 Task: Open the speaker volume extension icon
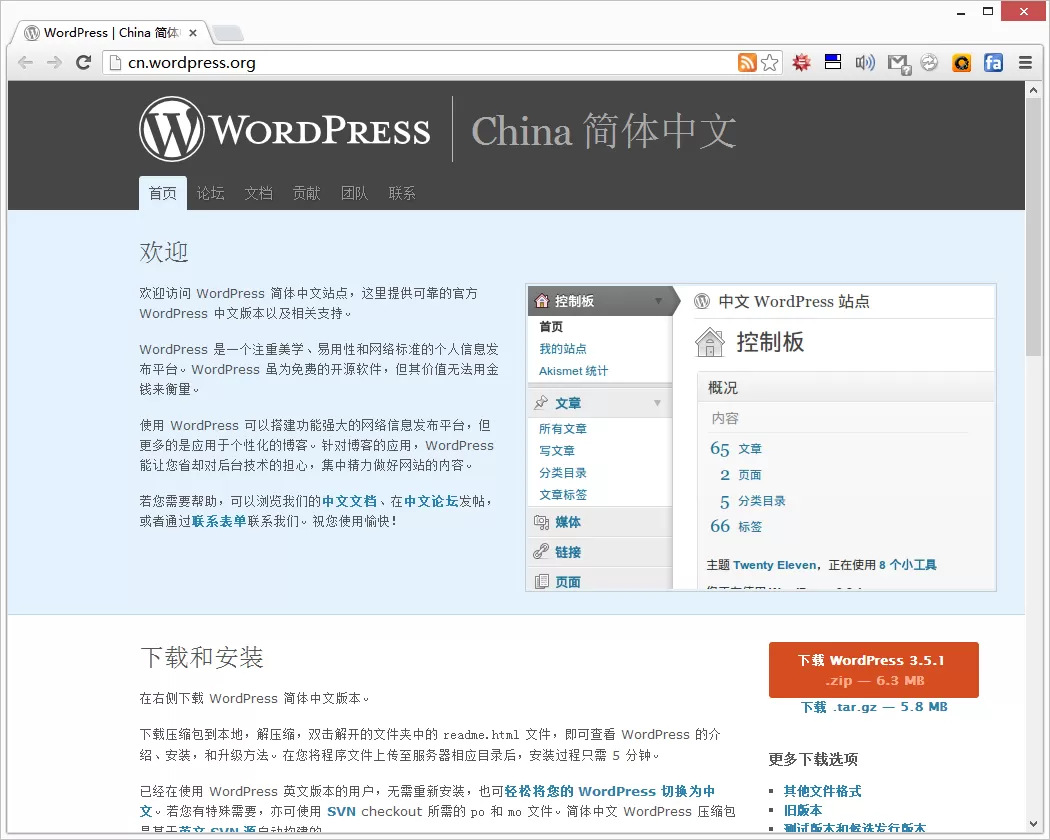coord(865,62)
